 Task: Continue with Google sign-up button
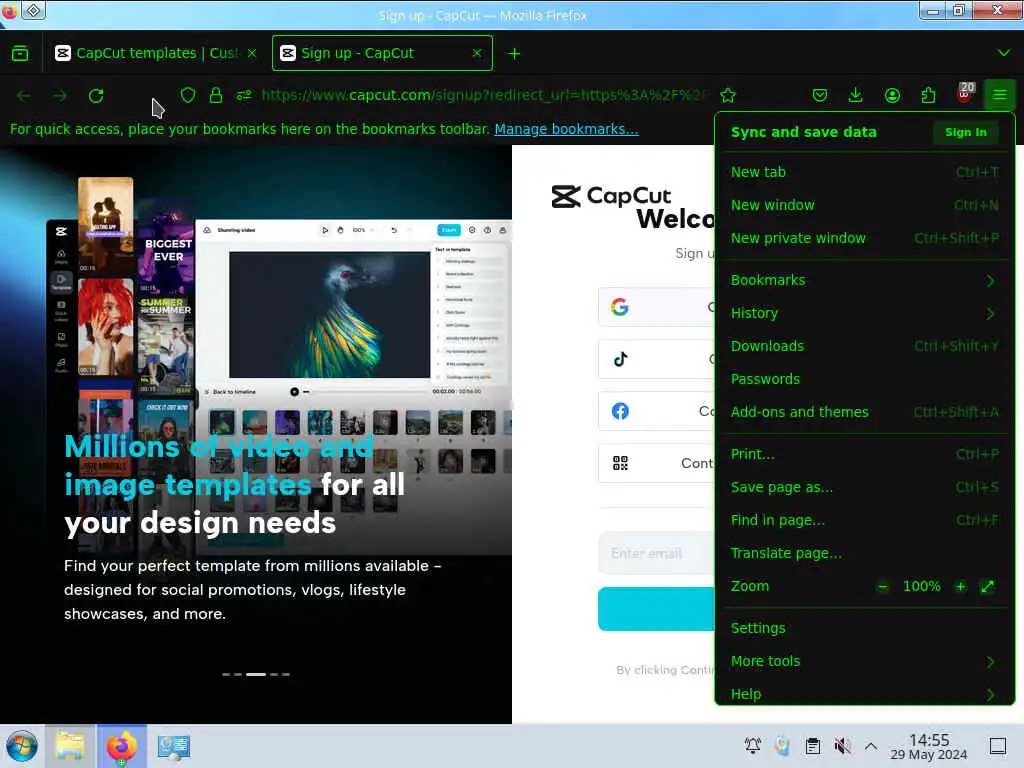(656, 307)
